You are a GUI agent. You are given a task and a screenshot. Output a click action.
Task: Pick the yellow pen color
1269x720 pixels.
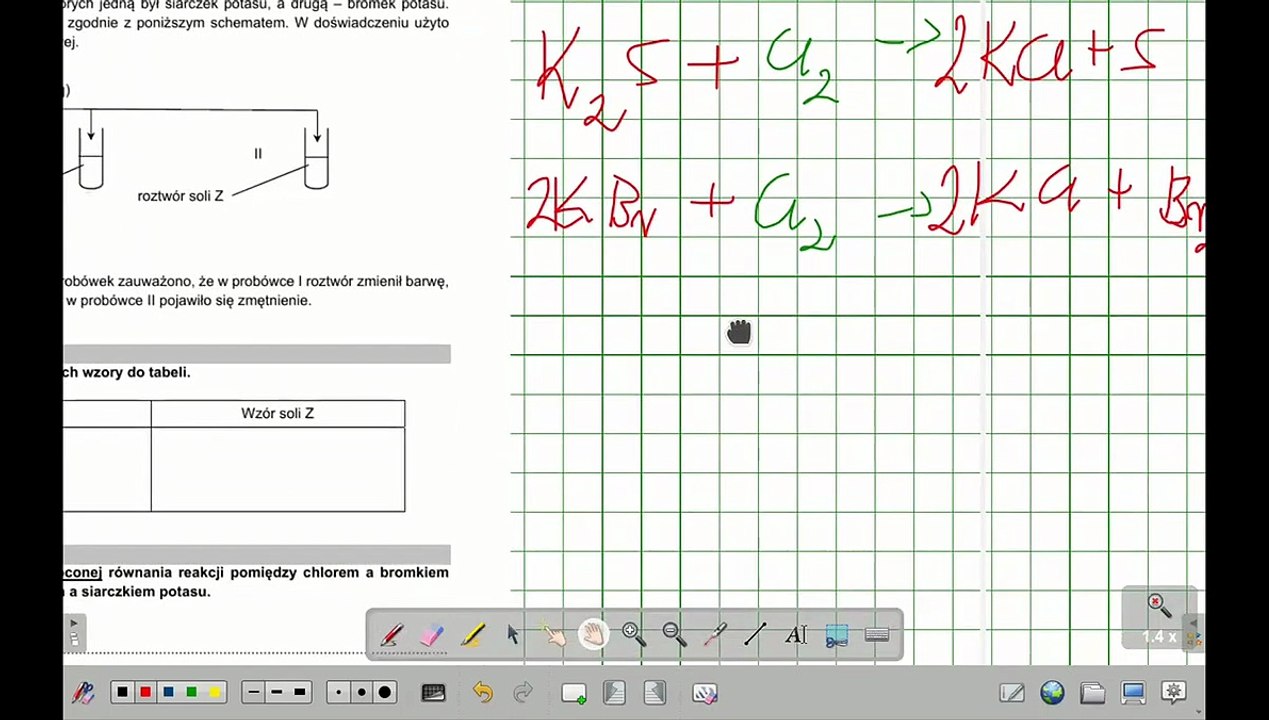tap(214, 692)
